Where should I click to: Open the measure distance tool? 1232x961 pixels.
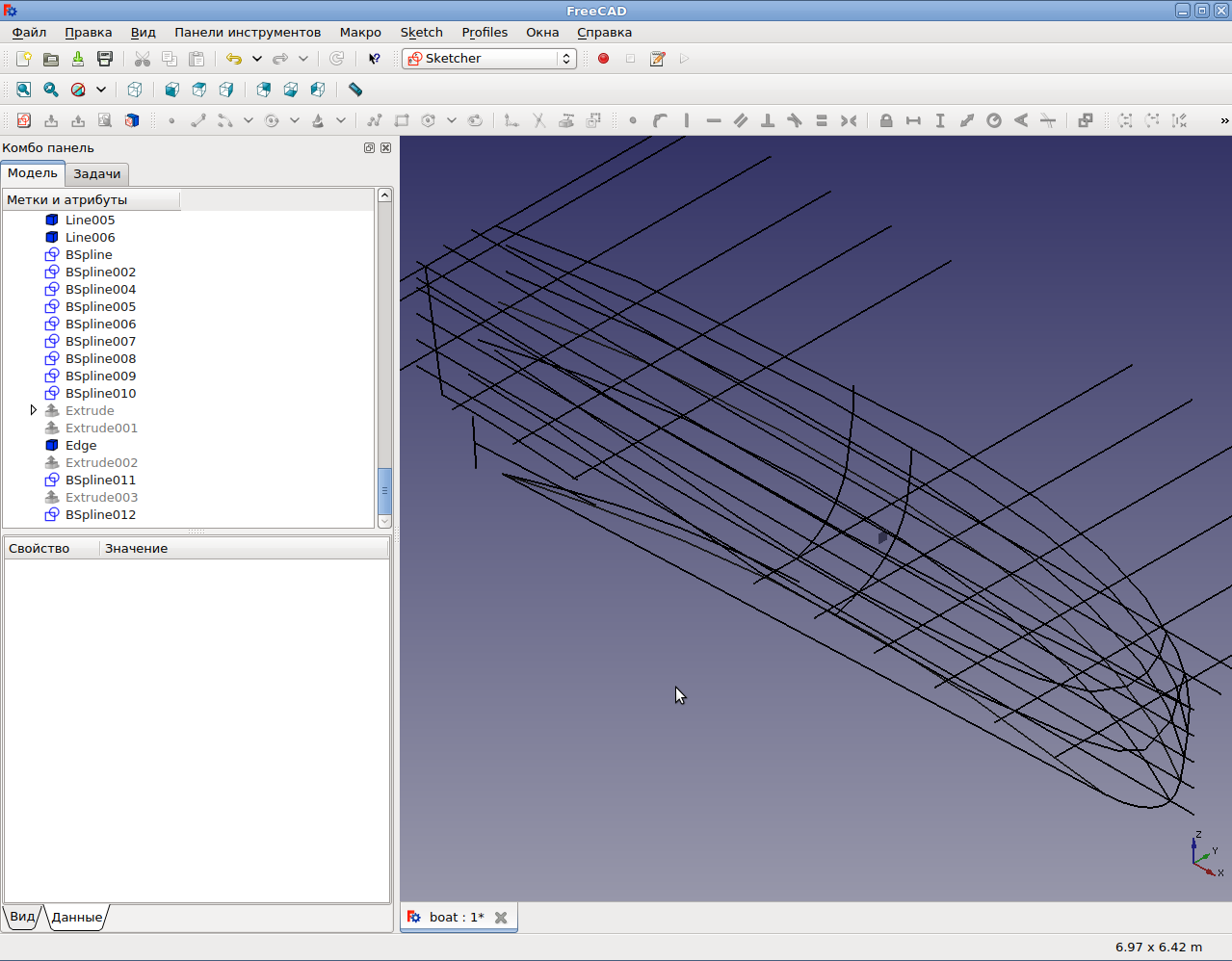[355, 90]
